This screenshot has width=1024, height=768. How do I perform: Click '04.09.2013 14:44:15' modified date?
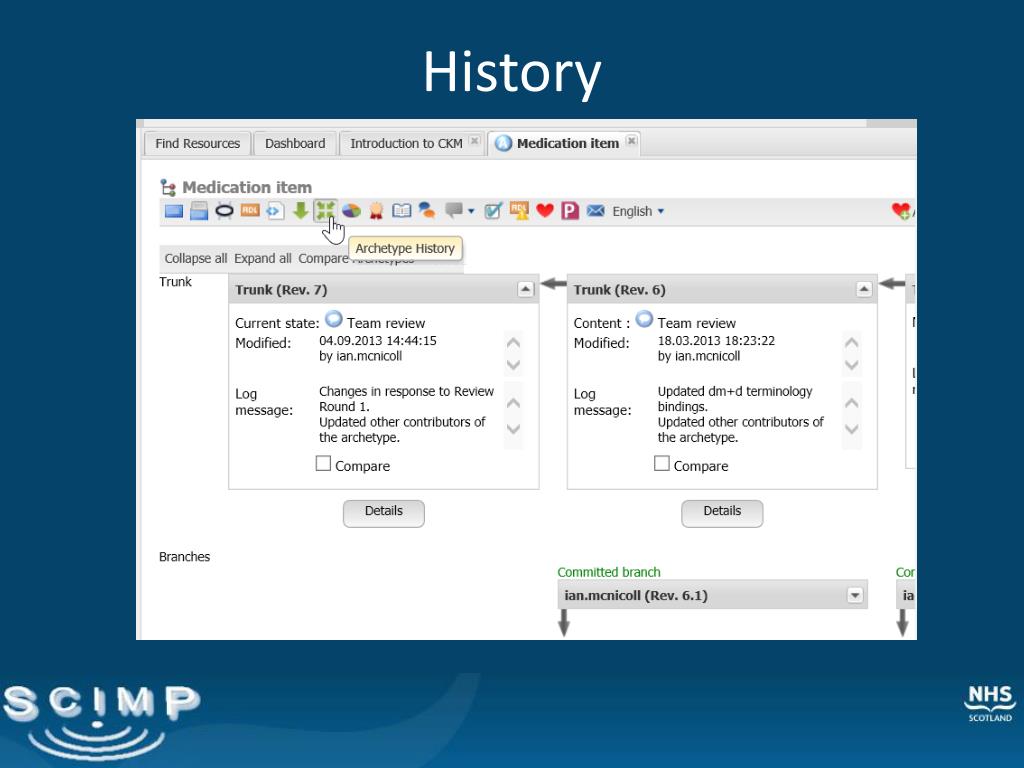point(377,341)
